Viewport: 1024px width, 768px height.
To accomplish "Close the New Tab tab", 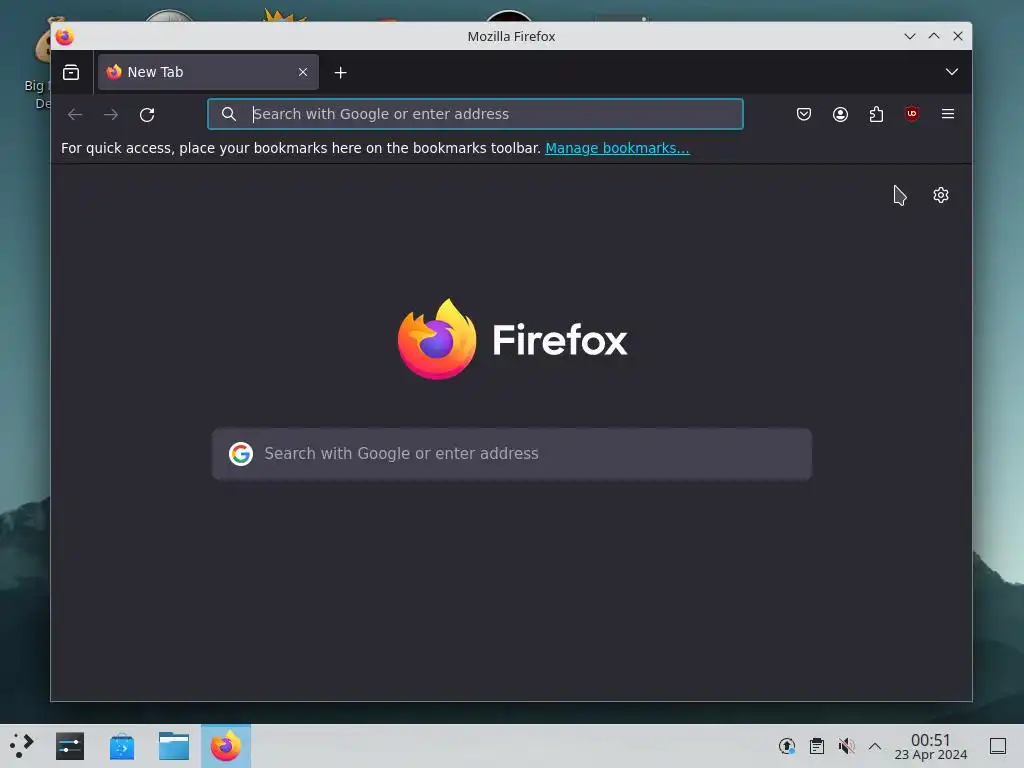I will click(303, 72).
